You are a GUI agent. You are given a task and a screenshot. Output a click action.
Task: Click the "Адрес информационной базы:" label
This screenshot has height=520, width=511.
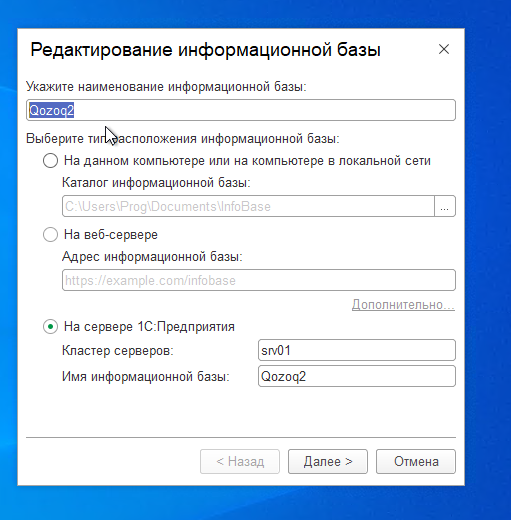click(152, 257)
